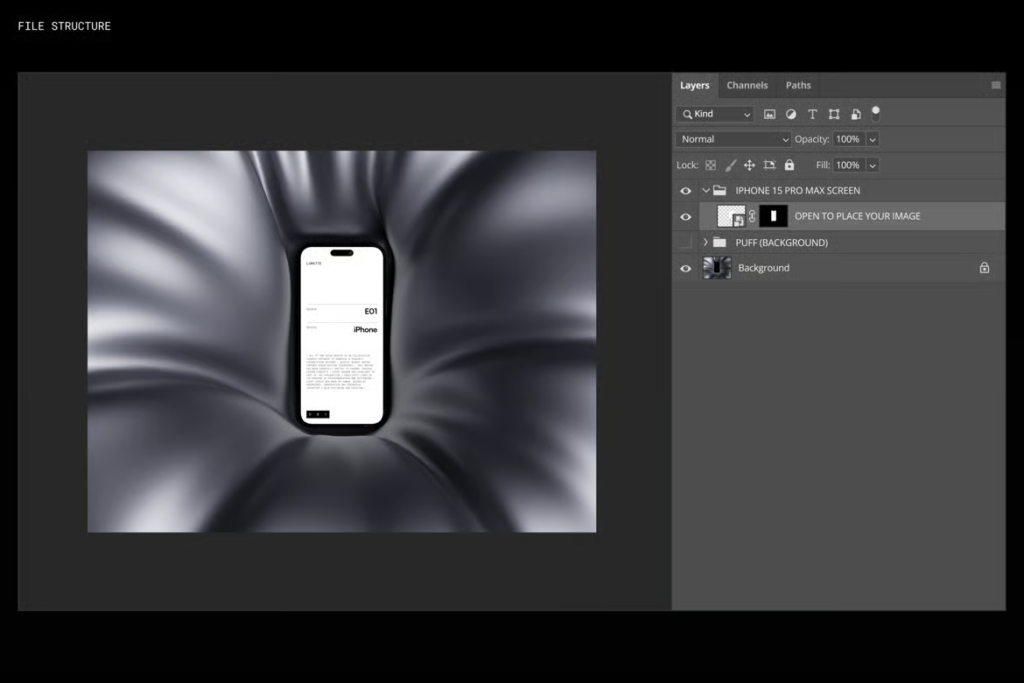Filter layers by adjustment layer type
The width and height of the screenshot is (1024, 683).
pos(791,114)
